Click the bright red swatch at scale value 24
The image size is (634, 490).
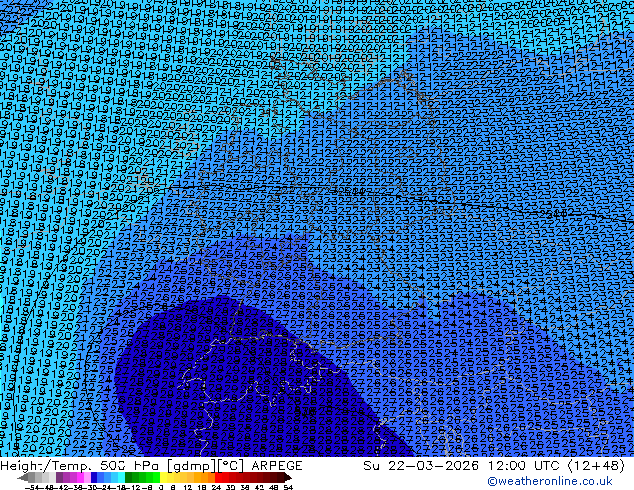pyautogui.click(x=218, y=478)
